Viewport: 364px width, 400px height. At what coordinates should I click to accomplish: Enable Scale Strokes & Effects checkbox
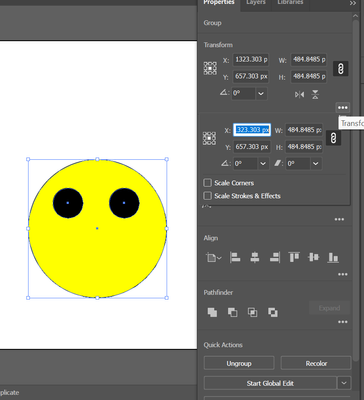pyautogui.click(x=208, y=196)
